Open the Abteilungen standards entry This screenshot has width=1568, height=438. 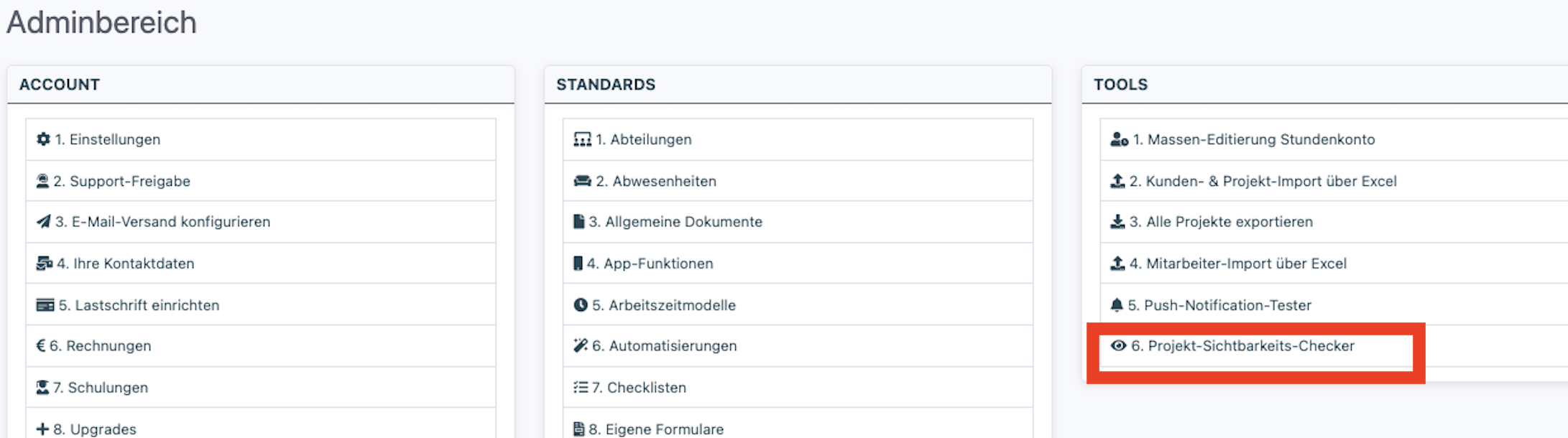[643, 139]
